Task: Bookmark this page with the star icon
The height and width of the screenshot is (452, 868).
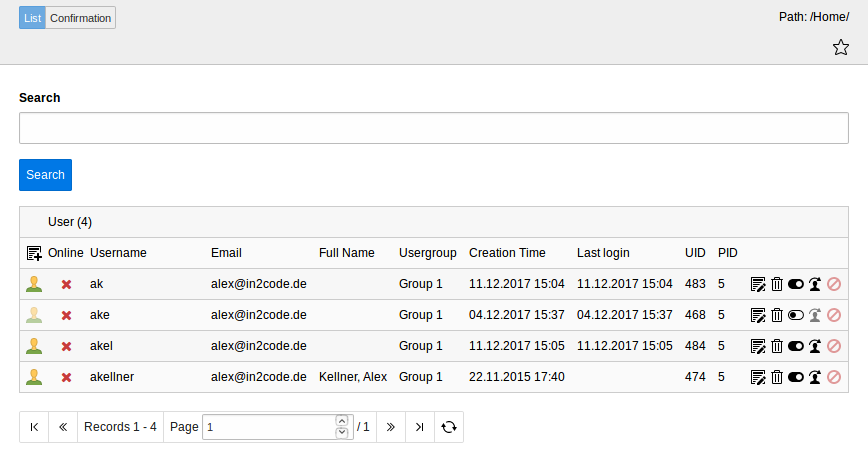Action: [x=841, y=47]
